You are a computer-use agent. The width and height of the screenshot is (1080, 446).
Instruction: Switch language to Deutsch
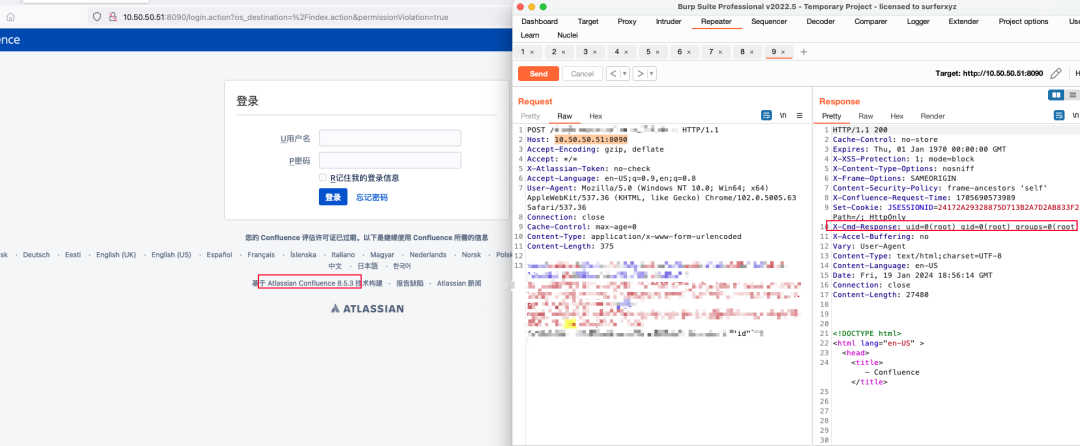[37, 255]
